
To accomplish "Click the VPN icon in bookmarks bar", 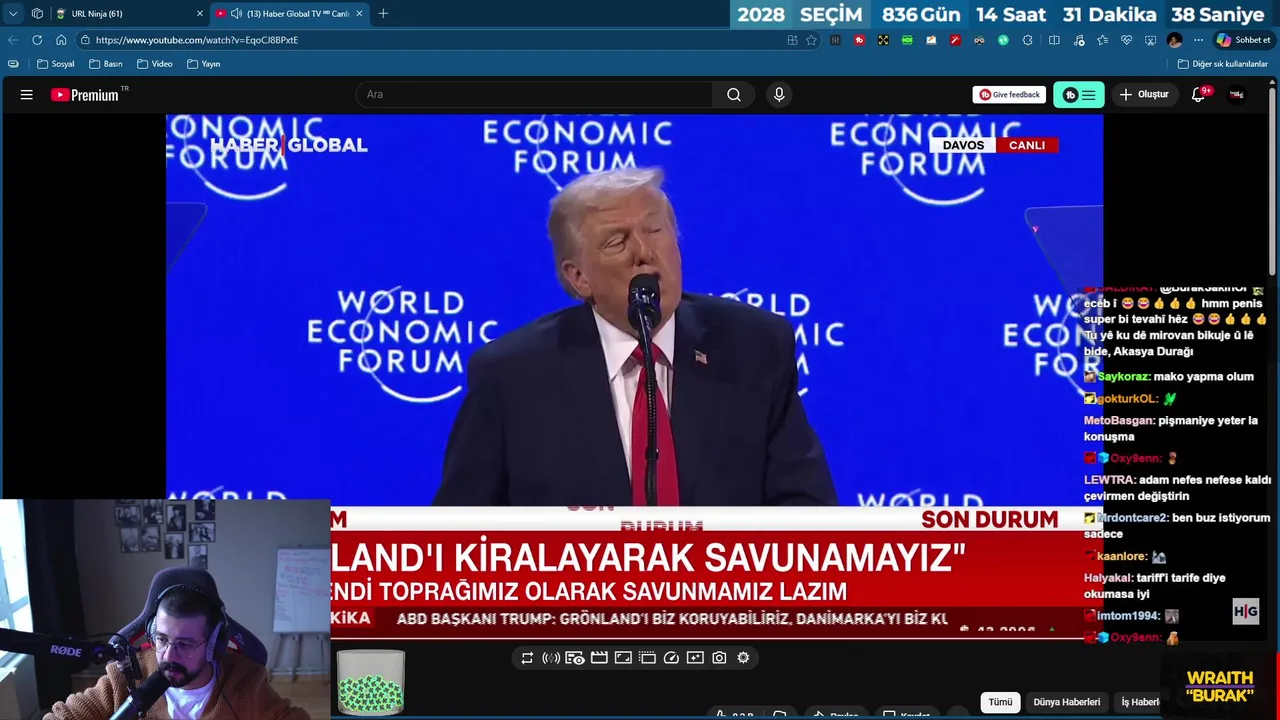I will (x=13, y=64).
